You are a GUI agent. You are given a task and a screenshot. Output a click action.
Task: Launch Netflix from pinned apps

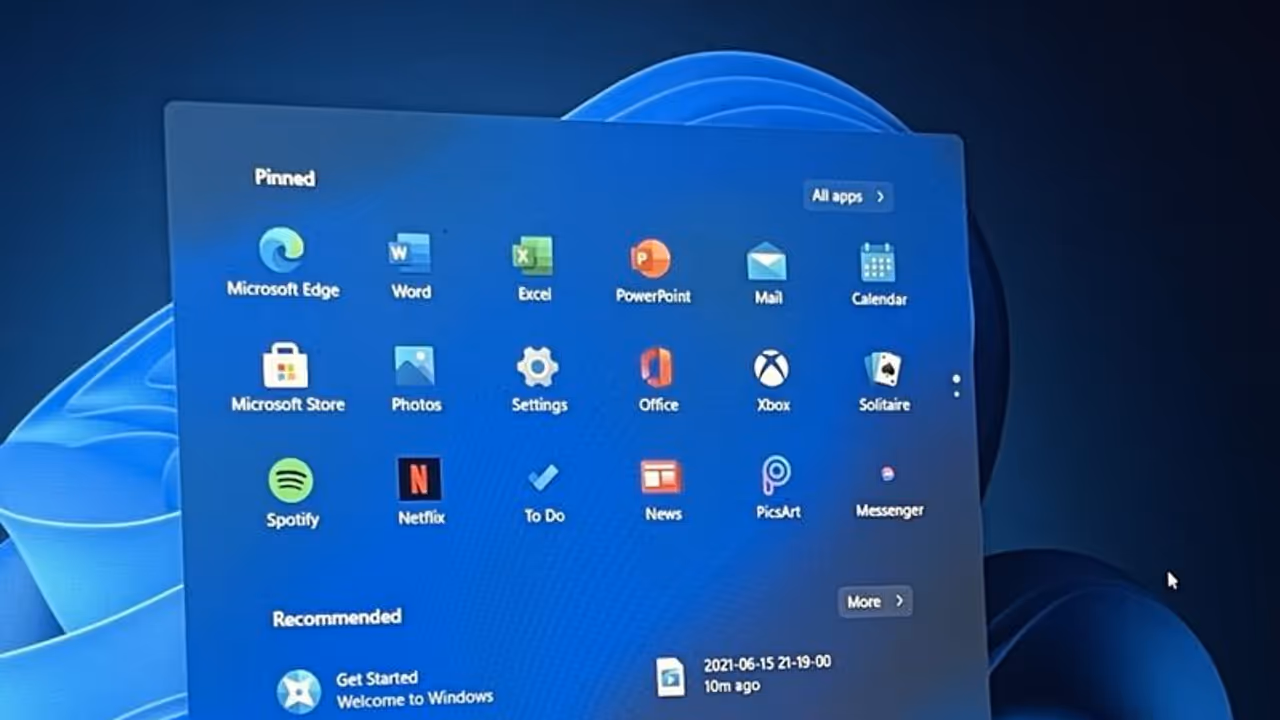click(x=420, y=481)
